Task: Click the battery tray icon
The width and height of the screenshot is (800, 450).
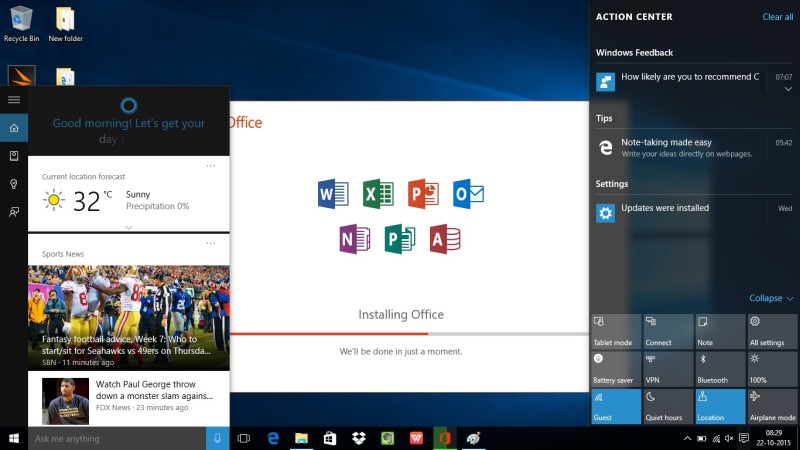Action: coord(702,438)
